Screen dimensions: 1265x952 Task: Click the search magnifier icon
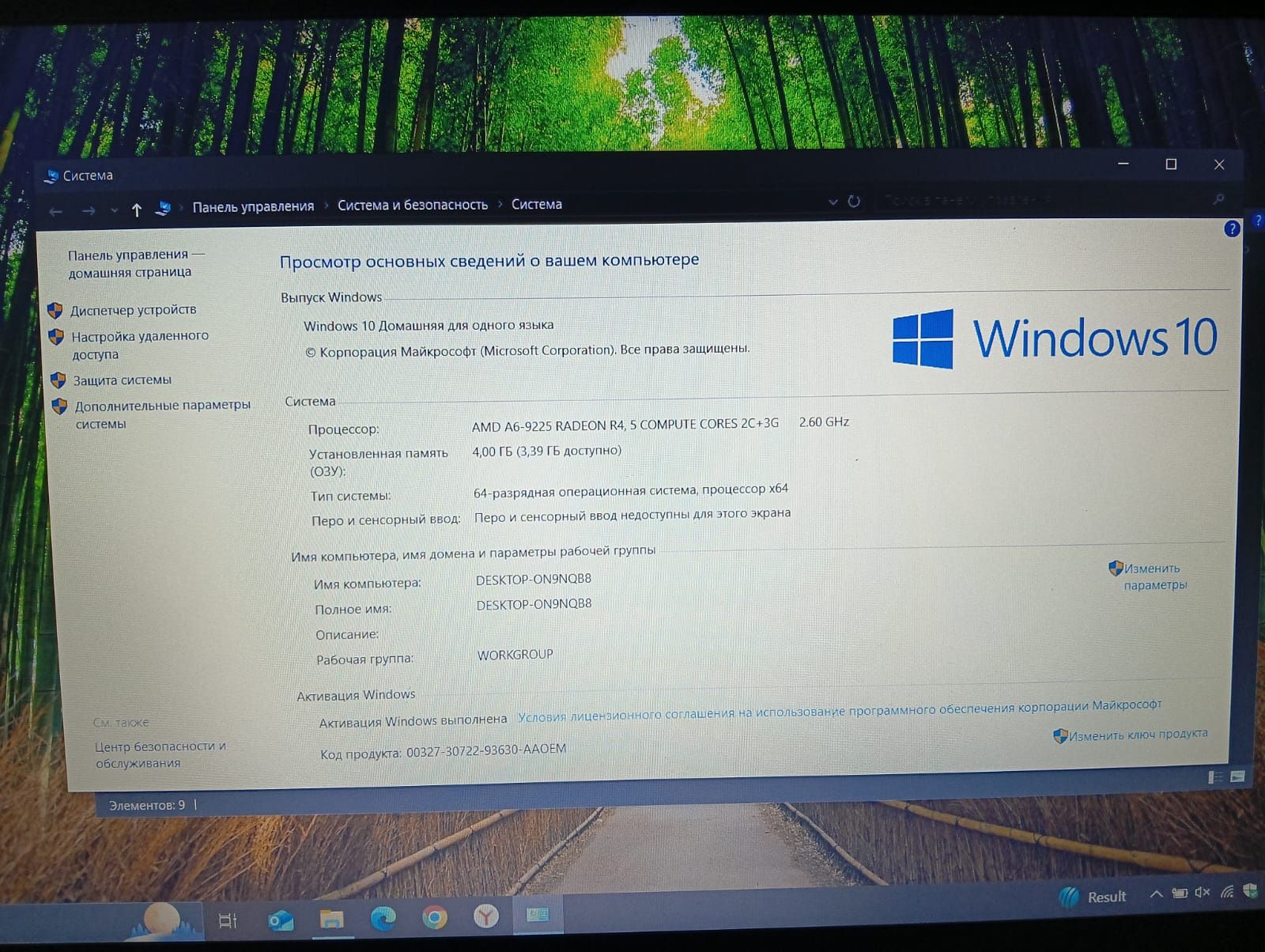click(x=1218, y=198)
